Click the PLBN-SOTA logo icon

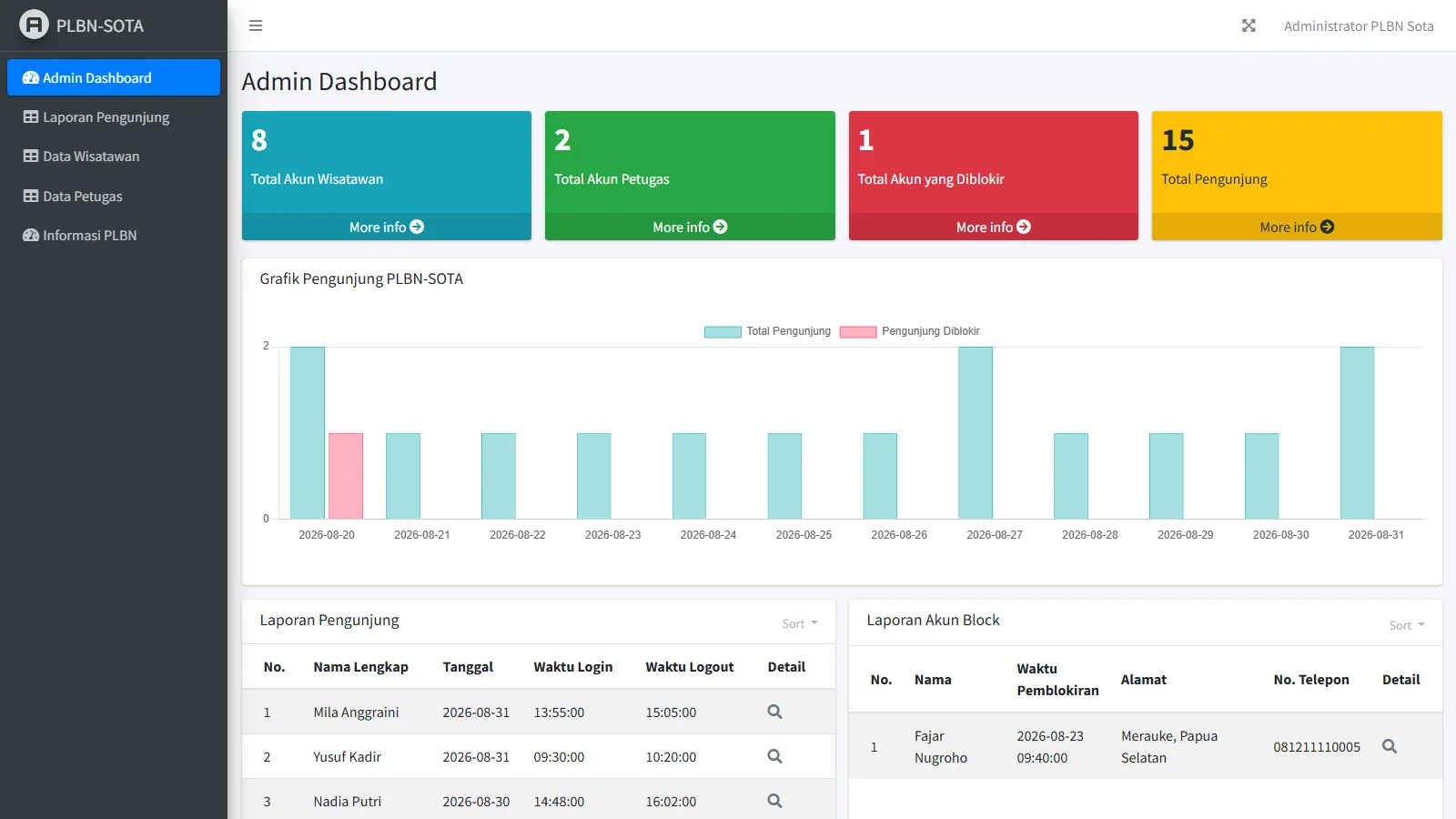(x=34, y=25)
